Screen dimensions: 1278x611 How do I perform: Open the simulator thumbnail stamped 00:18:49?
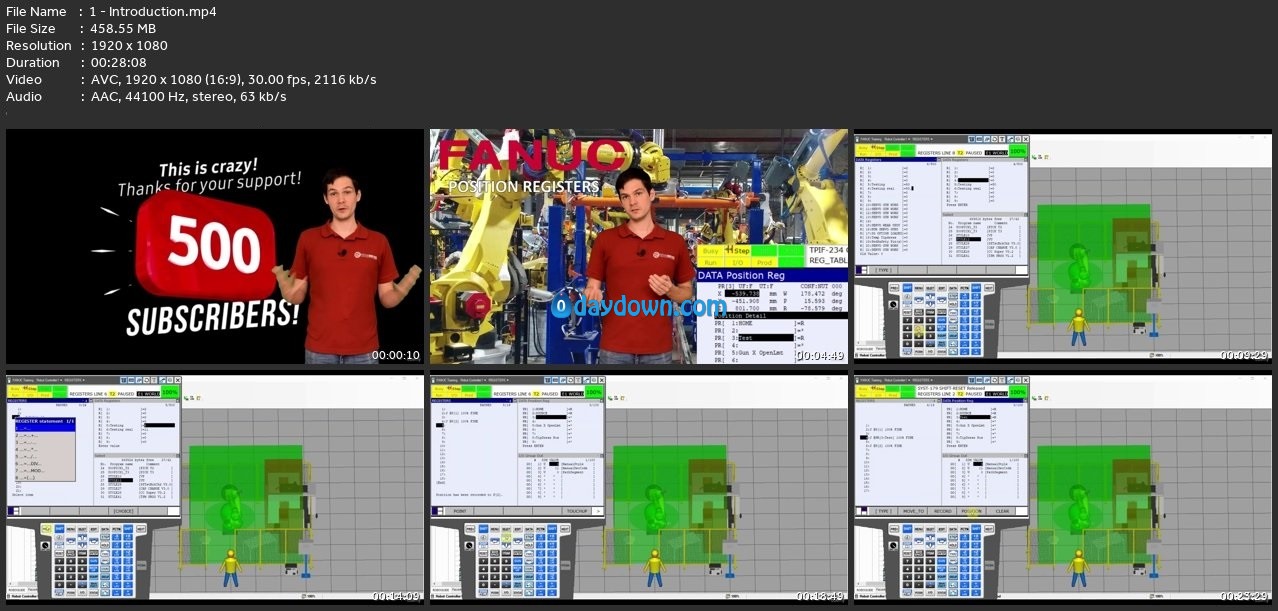pos(639,490)
